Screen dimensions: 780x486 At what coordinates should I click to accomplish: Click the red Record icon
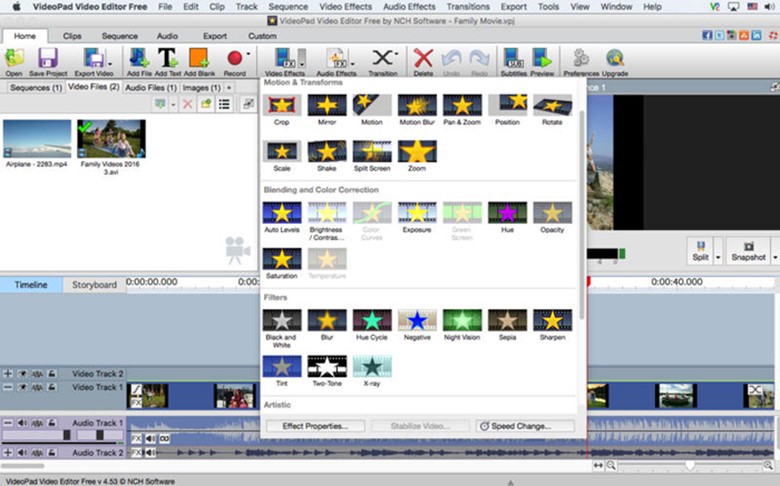click(234, 58)
